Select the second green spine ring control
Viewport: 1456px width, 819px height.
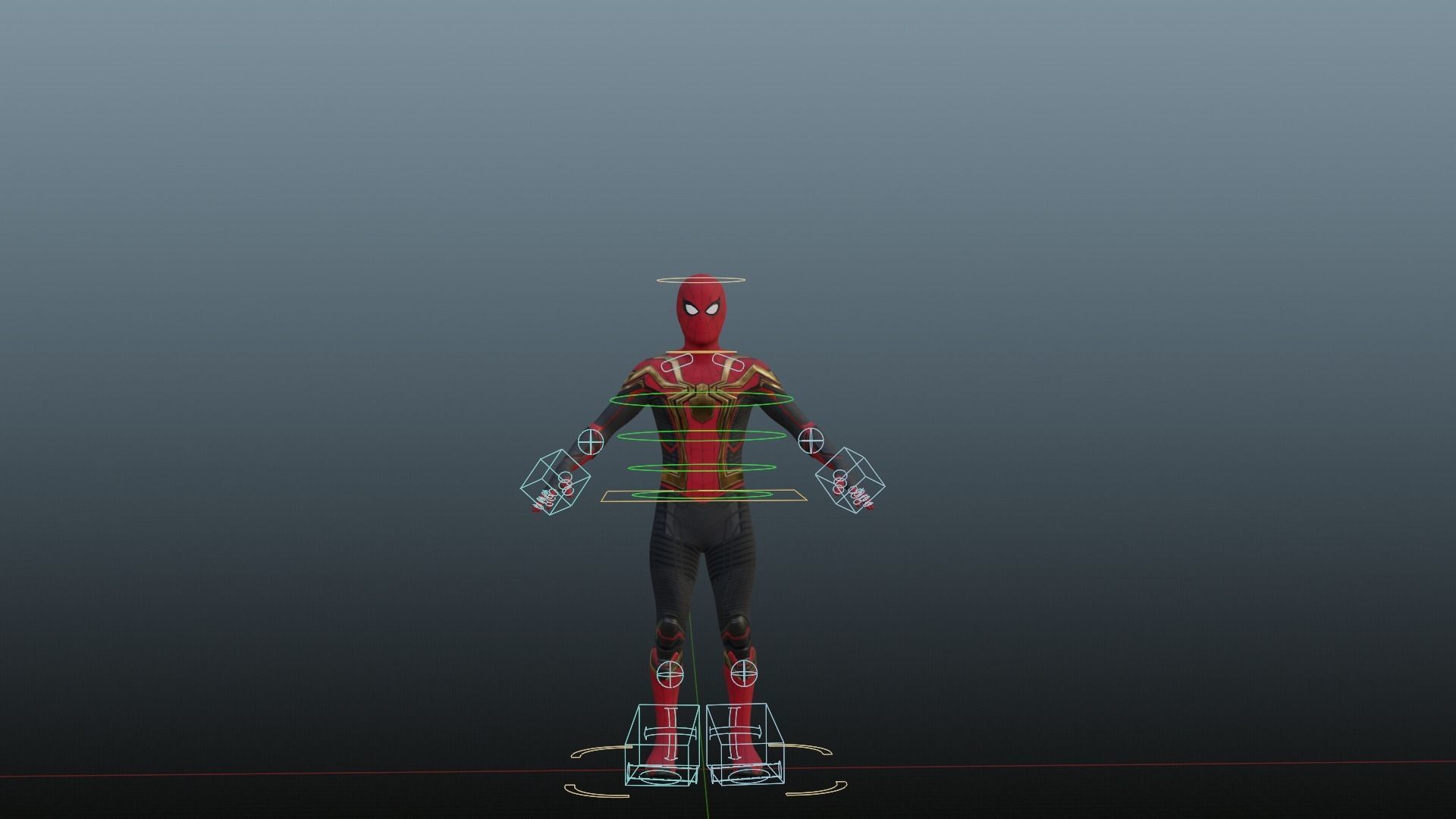coord(701,435)
